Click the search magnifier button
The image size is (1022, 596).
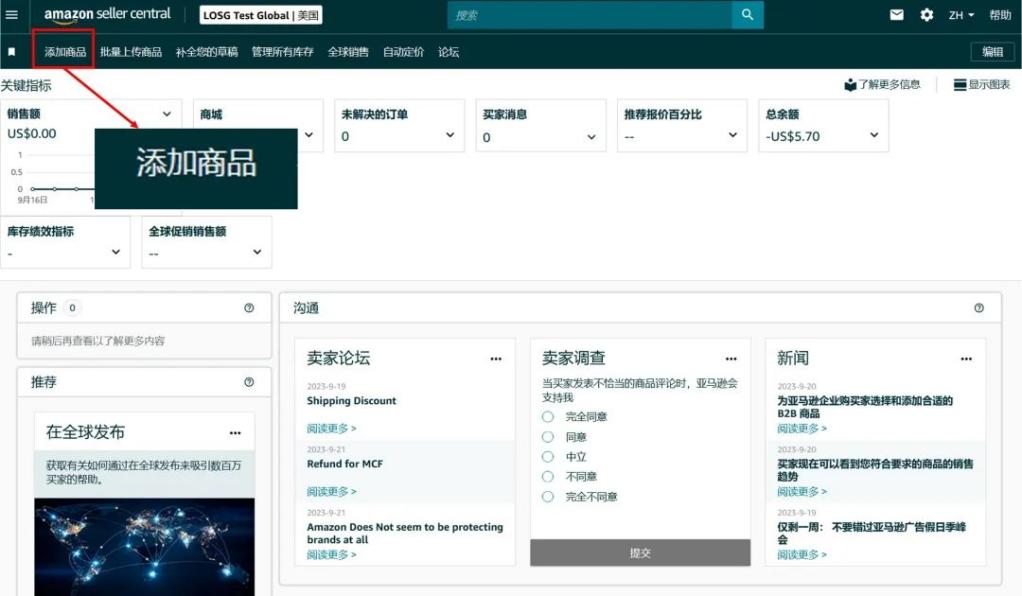[746, 15]
